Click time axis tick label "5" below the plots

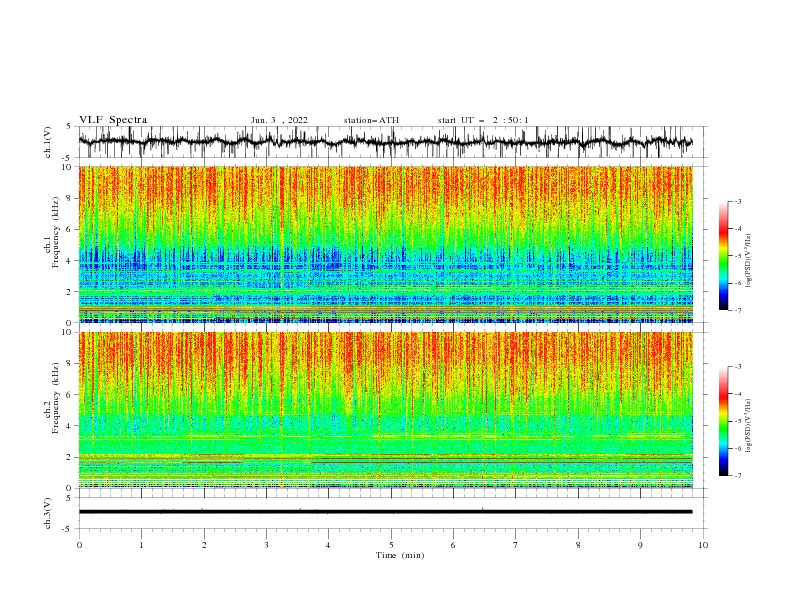391,545
